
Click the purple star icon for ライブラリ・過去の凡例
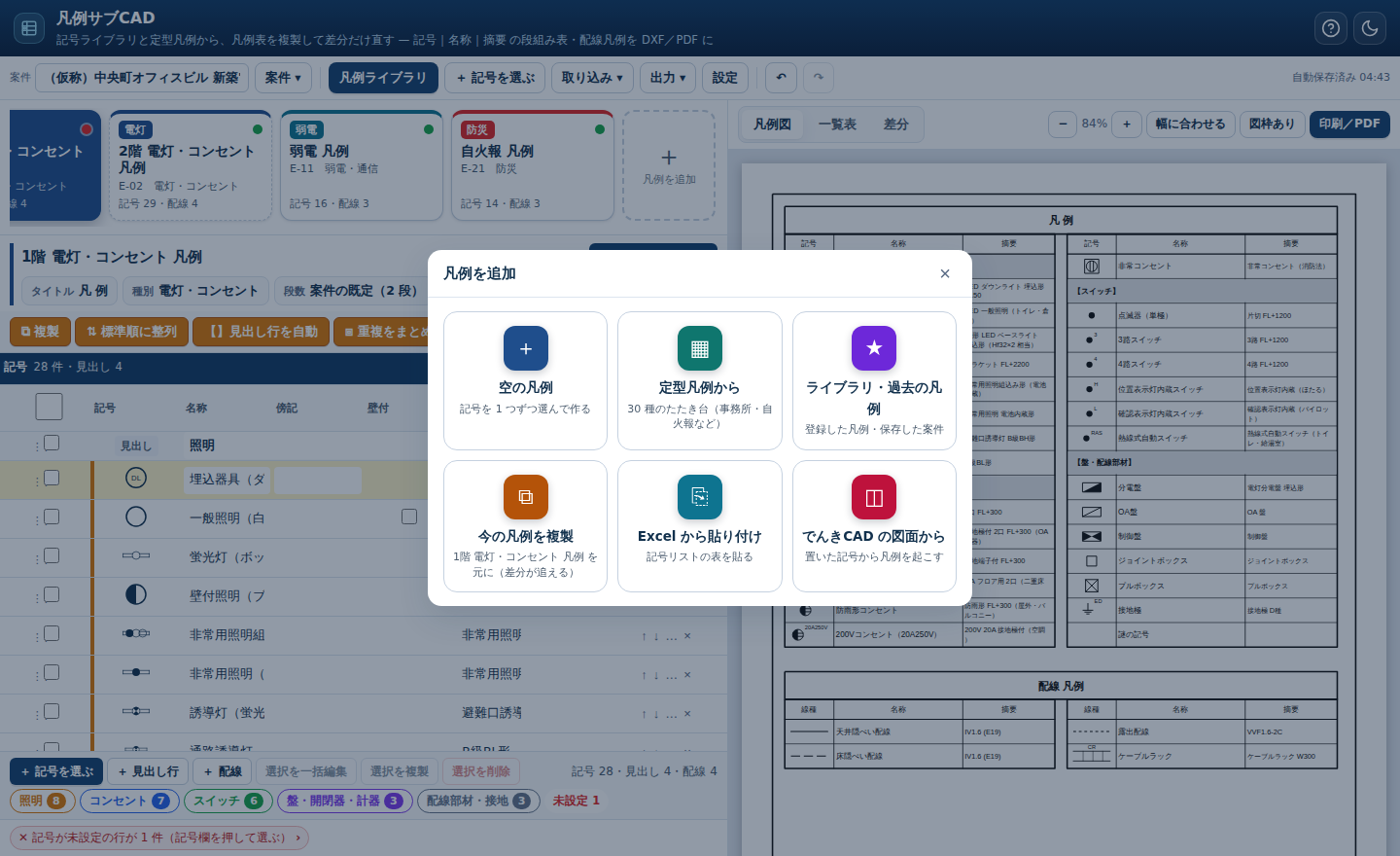click(874, 348)
